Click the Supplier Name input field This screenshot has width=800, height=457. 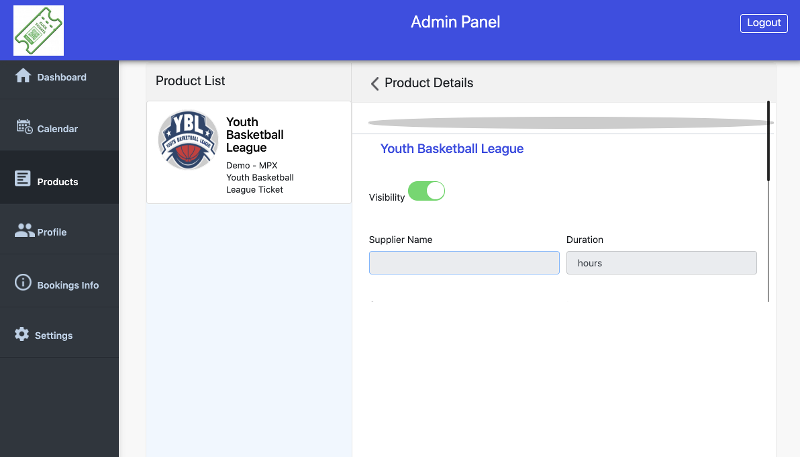464,263
